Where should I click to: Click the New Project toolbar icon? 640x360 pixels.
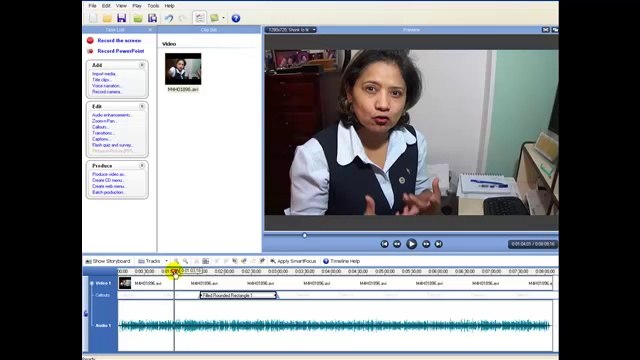[x=93, y=18]
